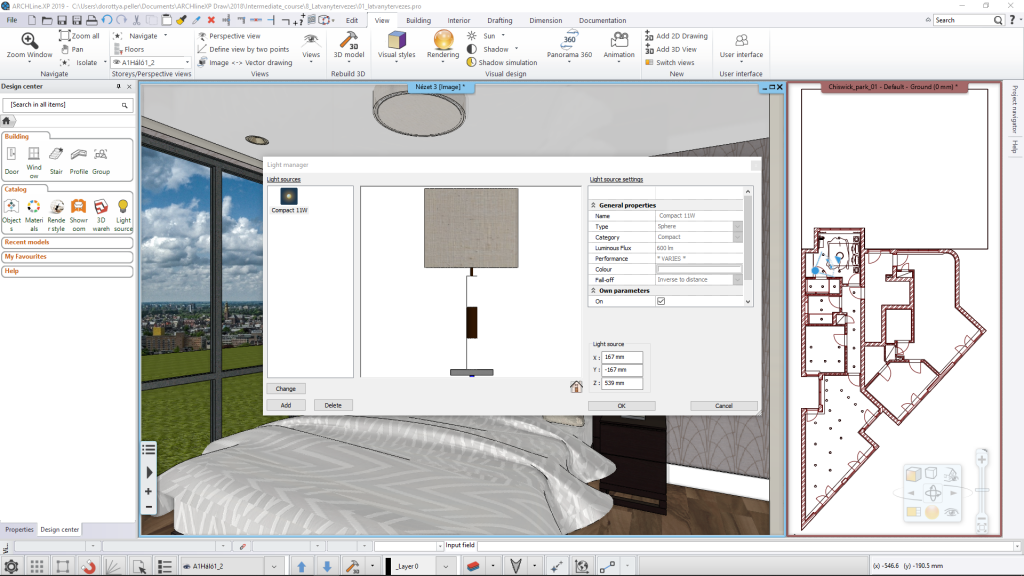1024x576 pixels.
Task: Open the 3D warehouse catalog
Action: click(101, 216)
